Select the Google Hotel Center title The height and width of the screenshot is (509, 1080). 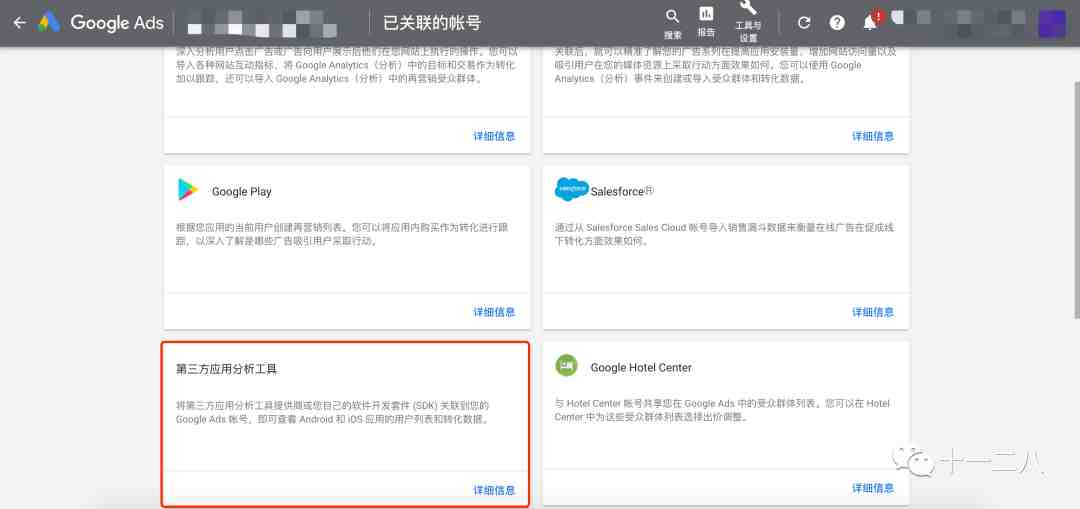[x=641, y=368]
